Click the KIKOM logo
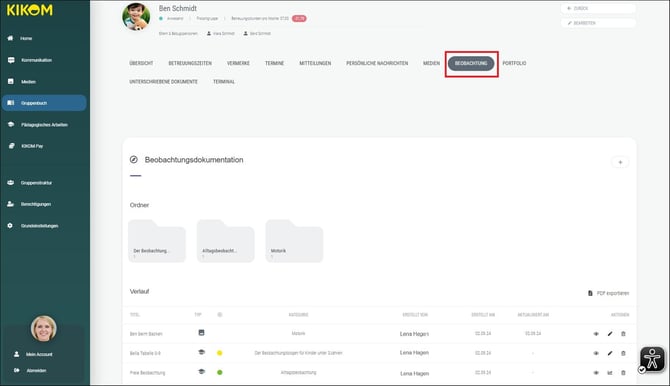The image size is (670, 386). (x=29, y=10)
